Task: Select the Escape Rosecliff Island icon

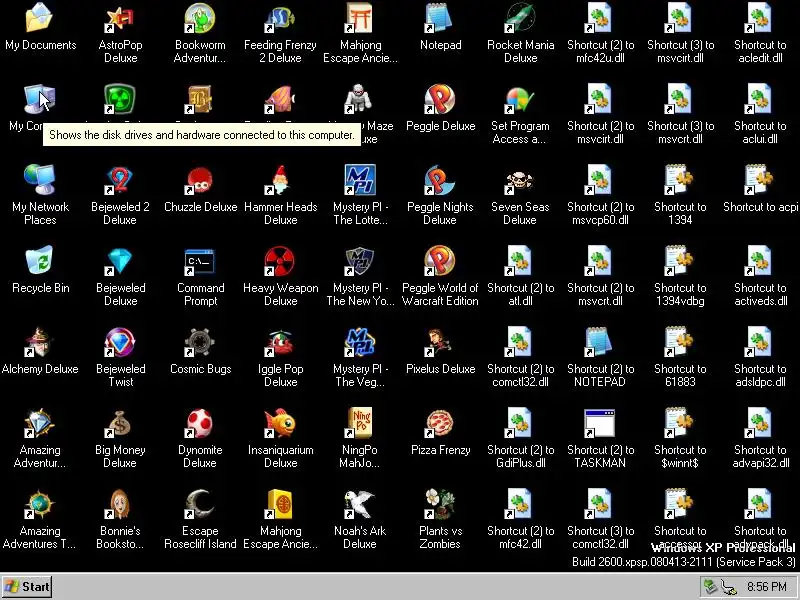Action: coord(200,504)
